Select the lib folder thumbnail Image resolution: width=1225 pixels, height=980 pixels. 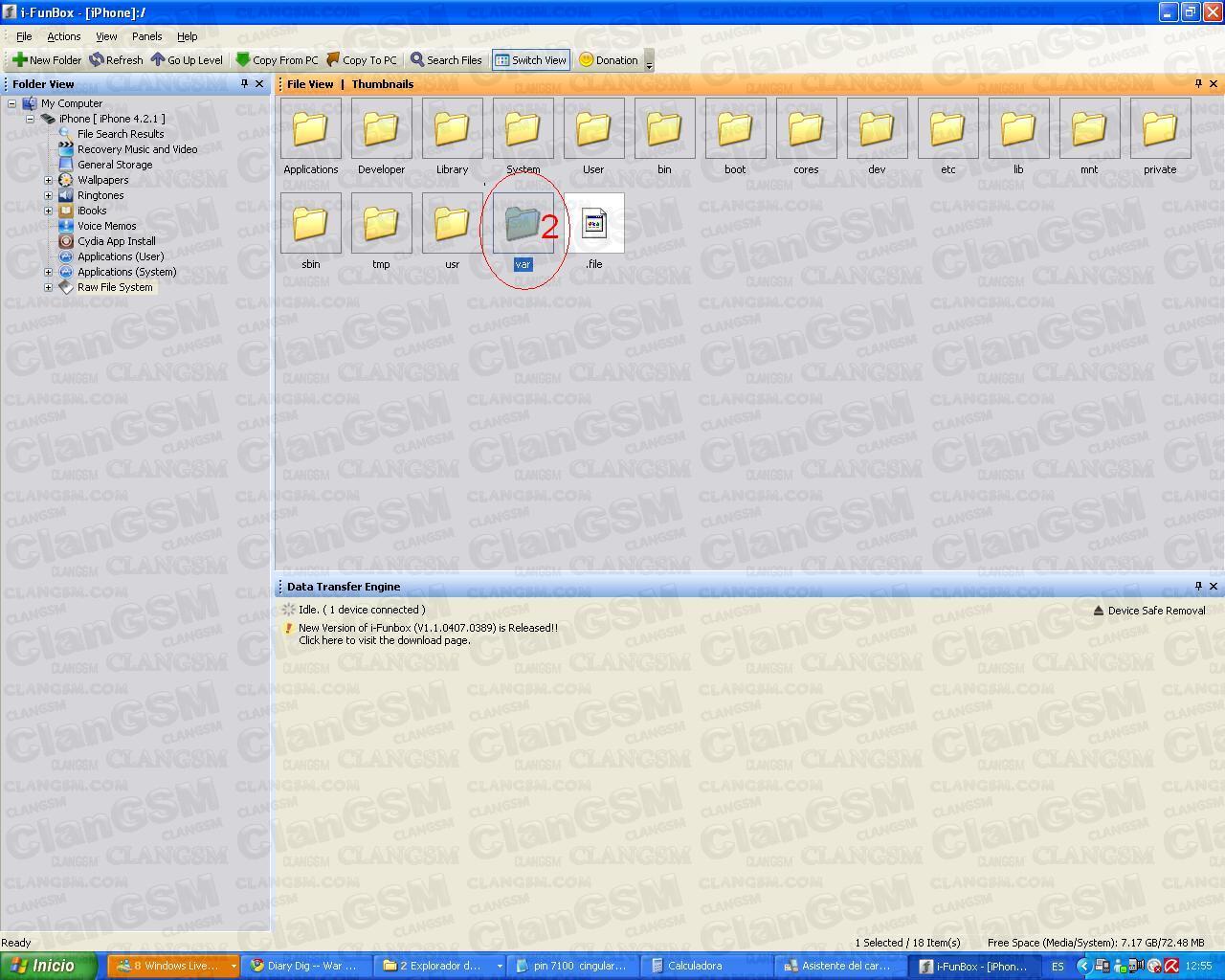pyautogui.click(x=1018, y=128)
